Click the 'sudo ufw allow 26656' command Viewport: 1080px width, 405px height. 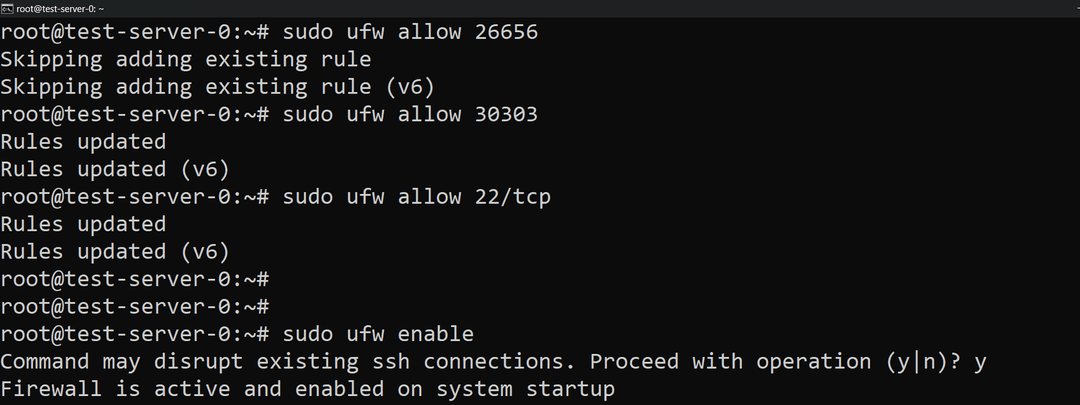410,32
